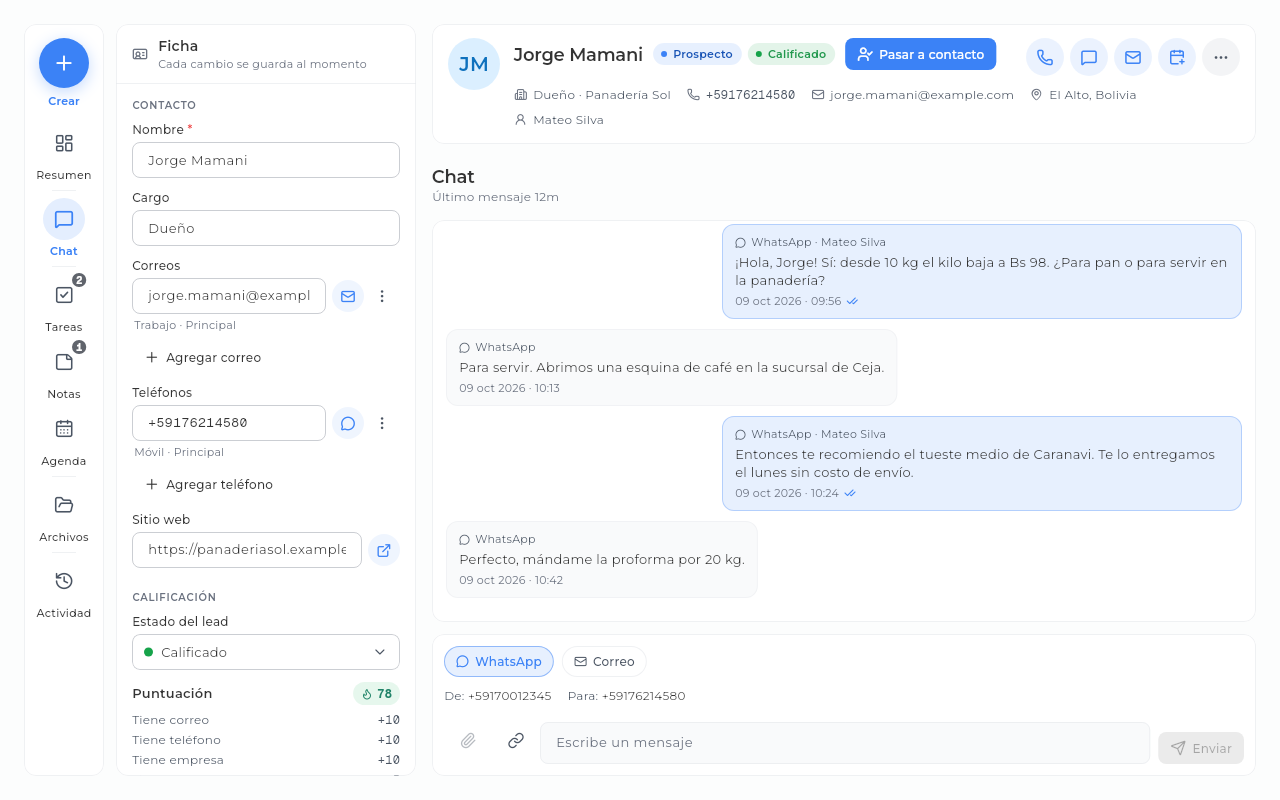
Task: Click the Prospecto badge
Action: point(697,54)
